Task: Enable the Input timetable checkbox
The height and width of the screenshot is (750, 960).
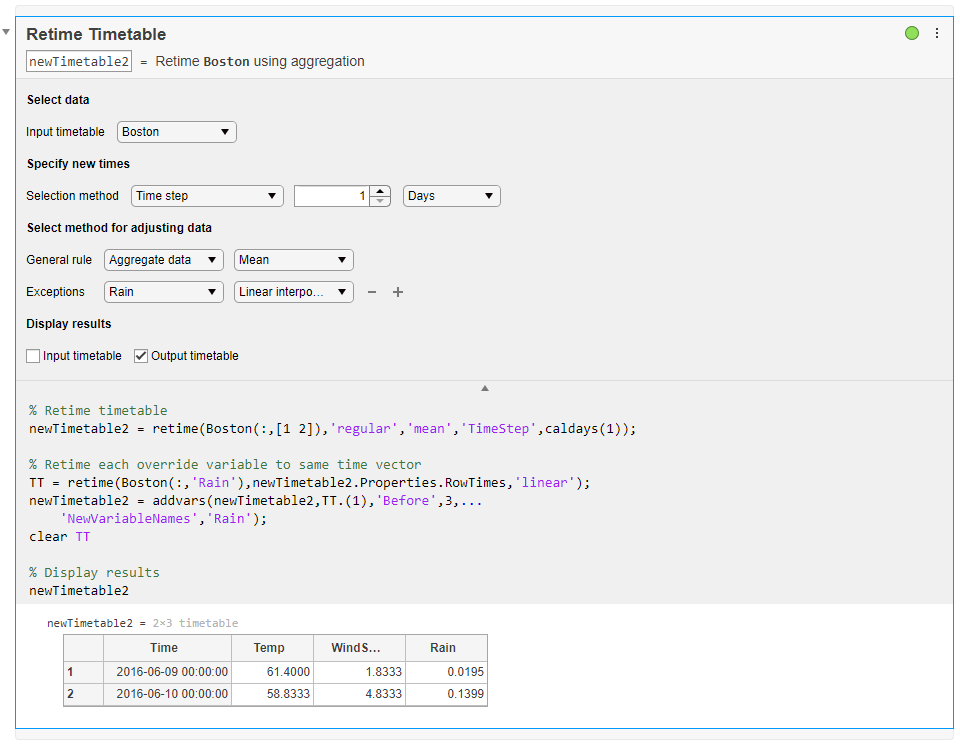Action: [x=33, y=356]
